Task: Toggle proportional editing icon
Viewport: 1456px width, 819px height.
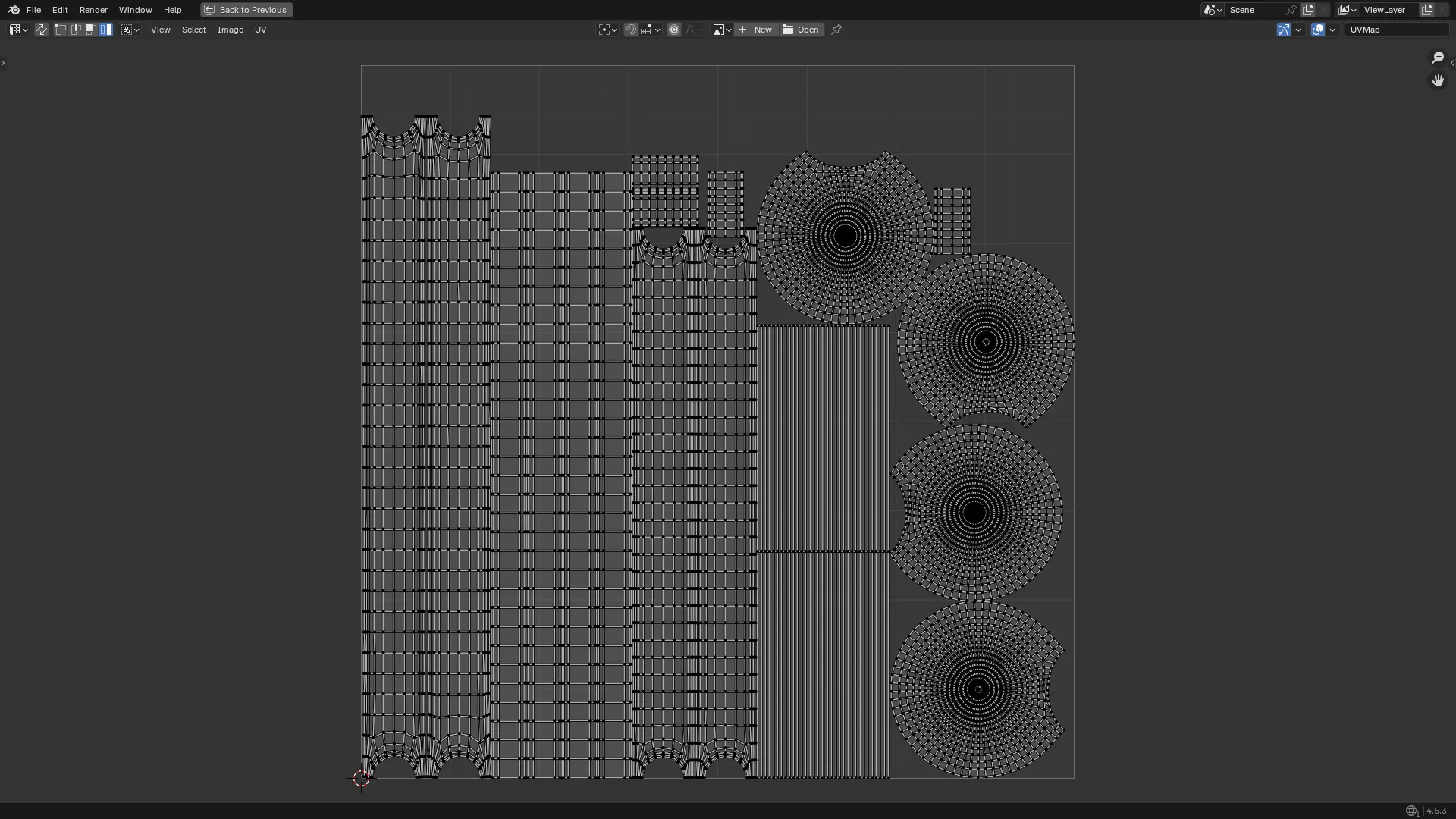Action: pyautogui.click(x=674, y=30)
